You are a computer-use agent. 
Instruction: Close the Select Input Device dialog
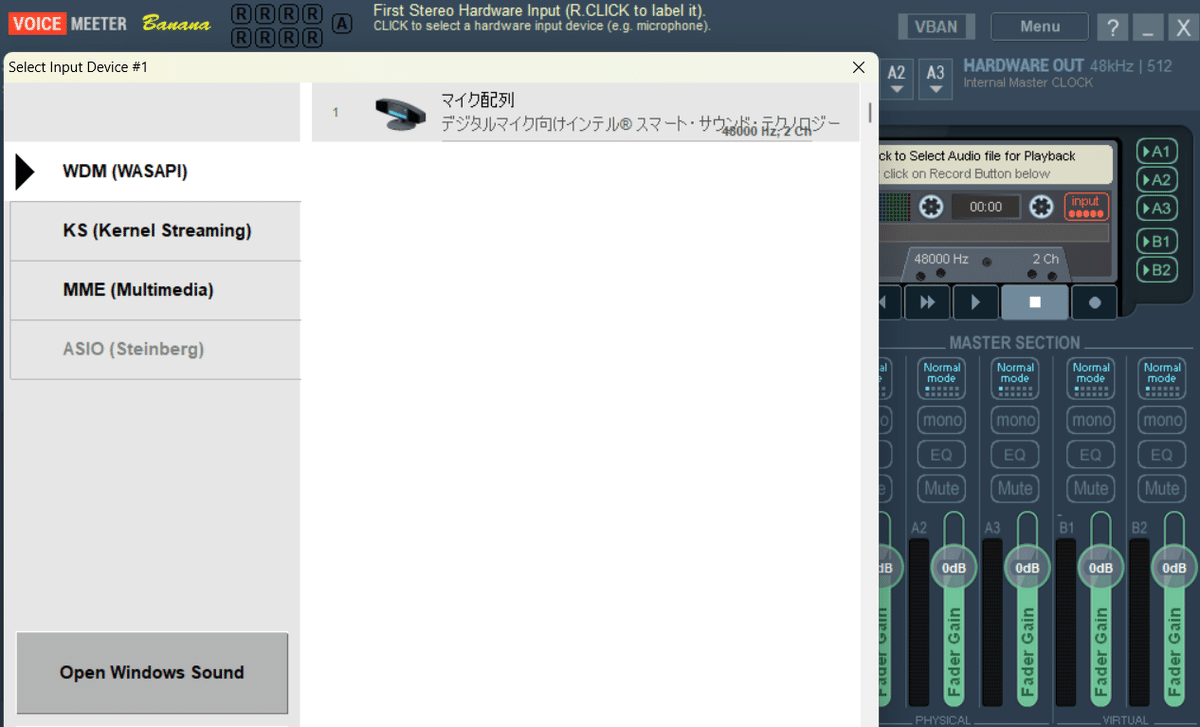tap(858, 67)
